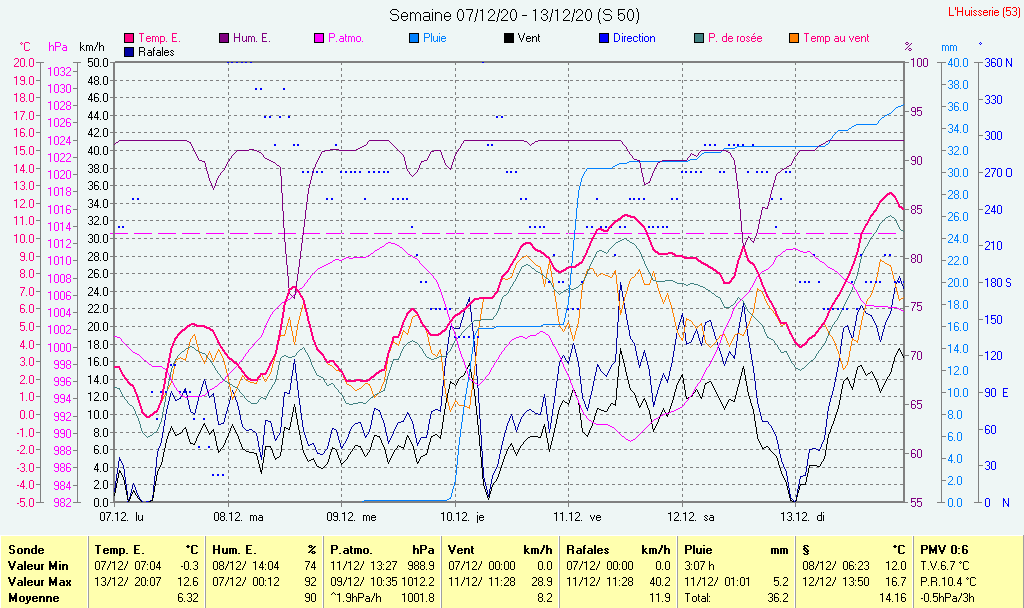
Task: Click the 'Temp. E.' legend label
Action: point(159,39)
